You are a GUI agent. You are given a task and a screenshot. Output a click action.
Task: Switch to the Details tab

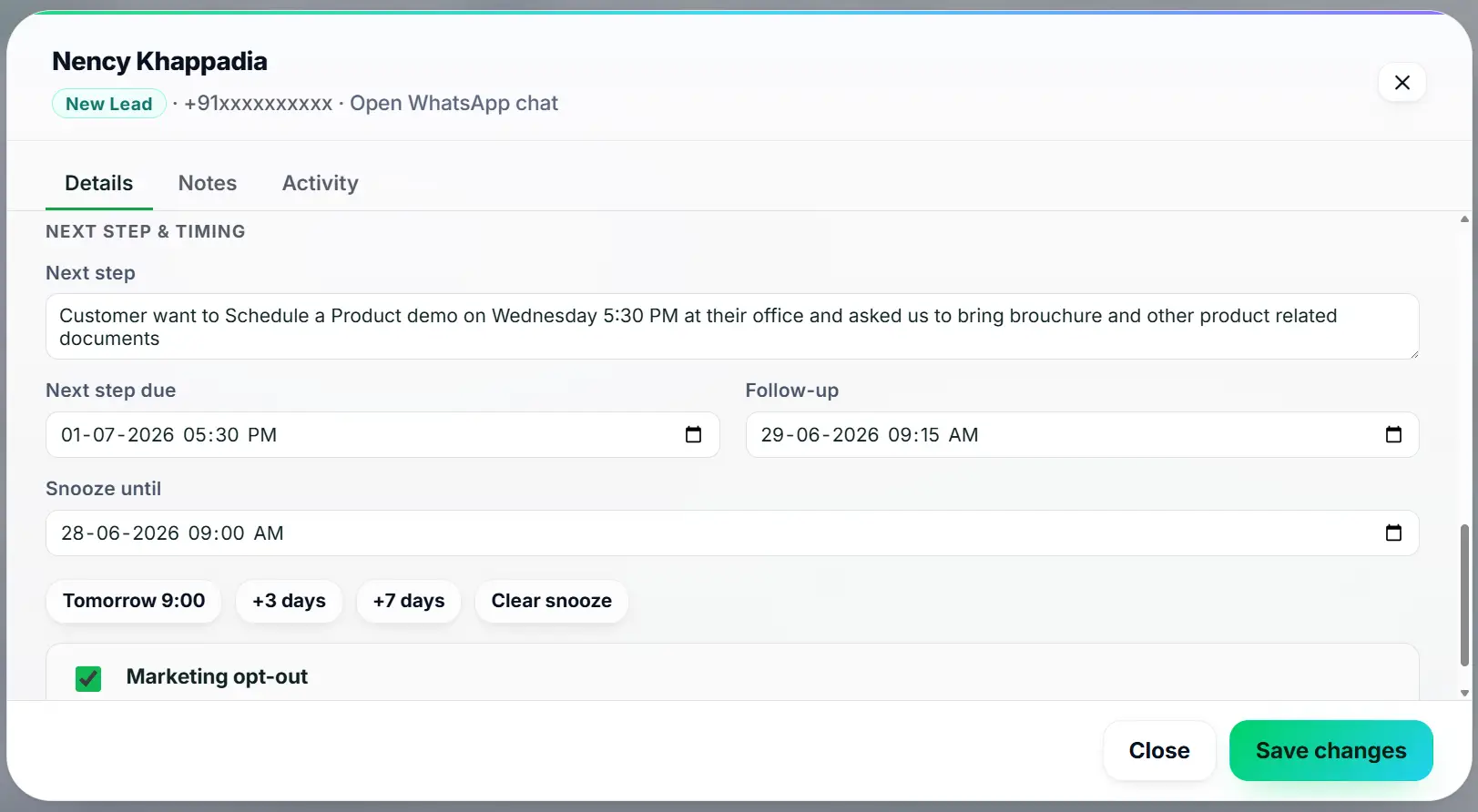(x=98, y=183)
